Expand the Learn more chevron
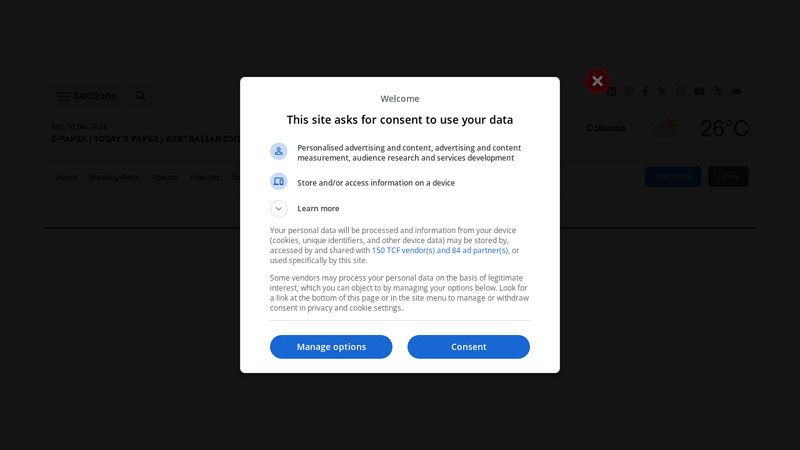800x450 pixels. click(279, 209)
